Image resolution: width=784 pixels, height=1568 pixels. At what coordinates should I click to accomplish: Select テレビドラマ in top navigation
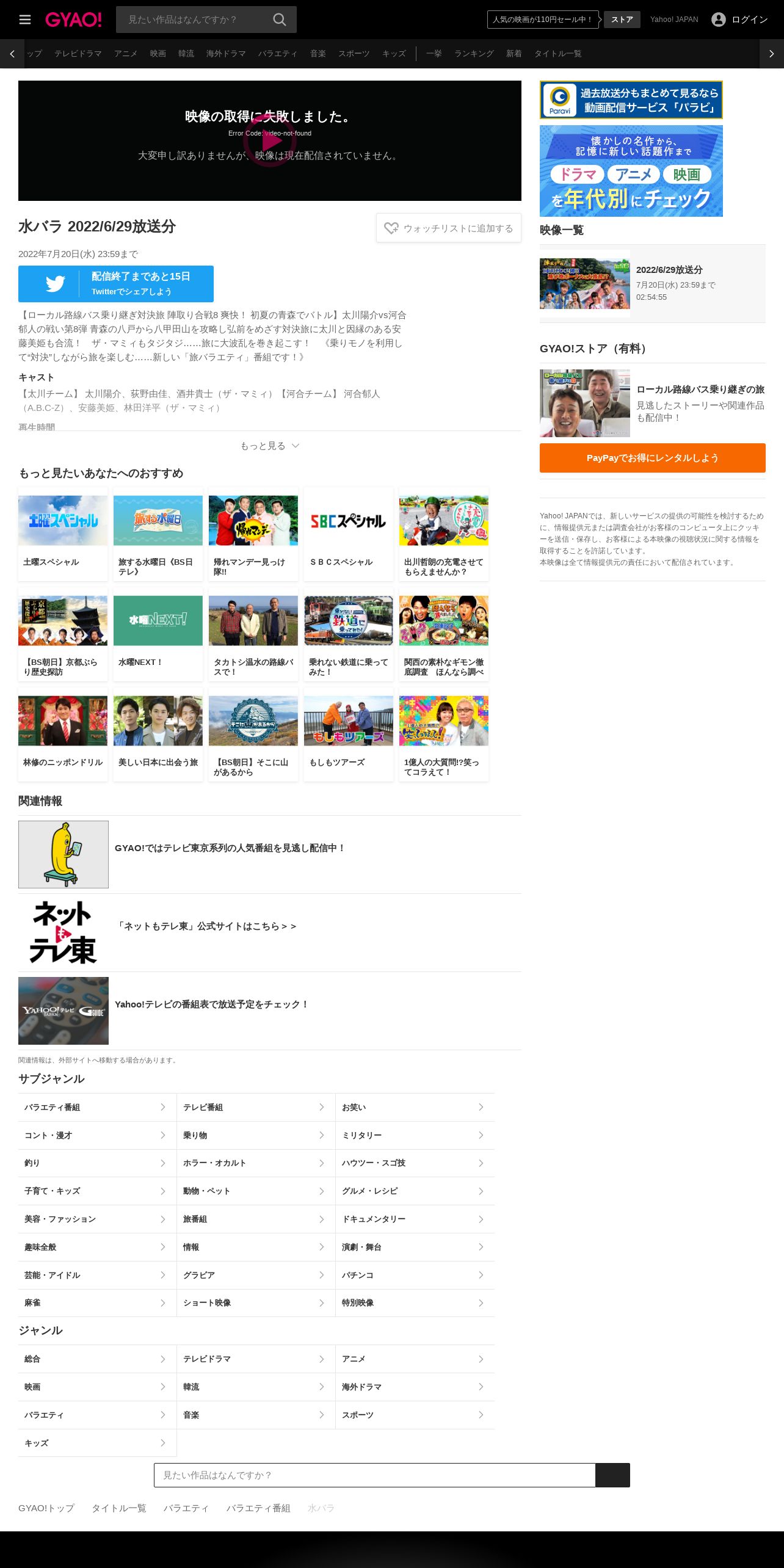(78, 54)
